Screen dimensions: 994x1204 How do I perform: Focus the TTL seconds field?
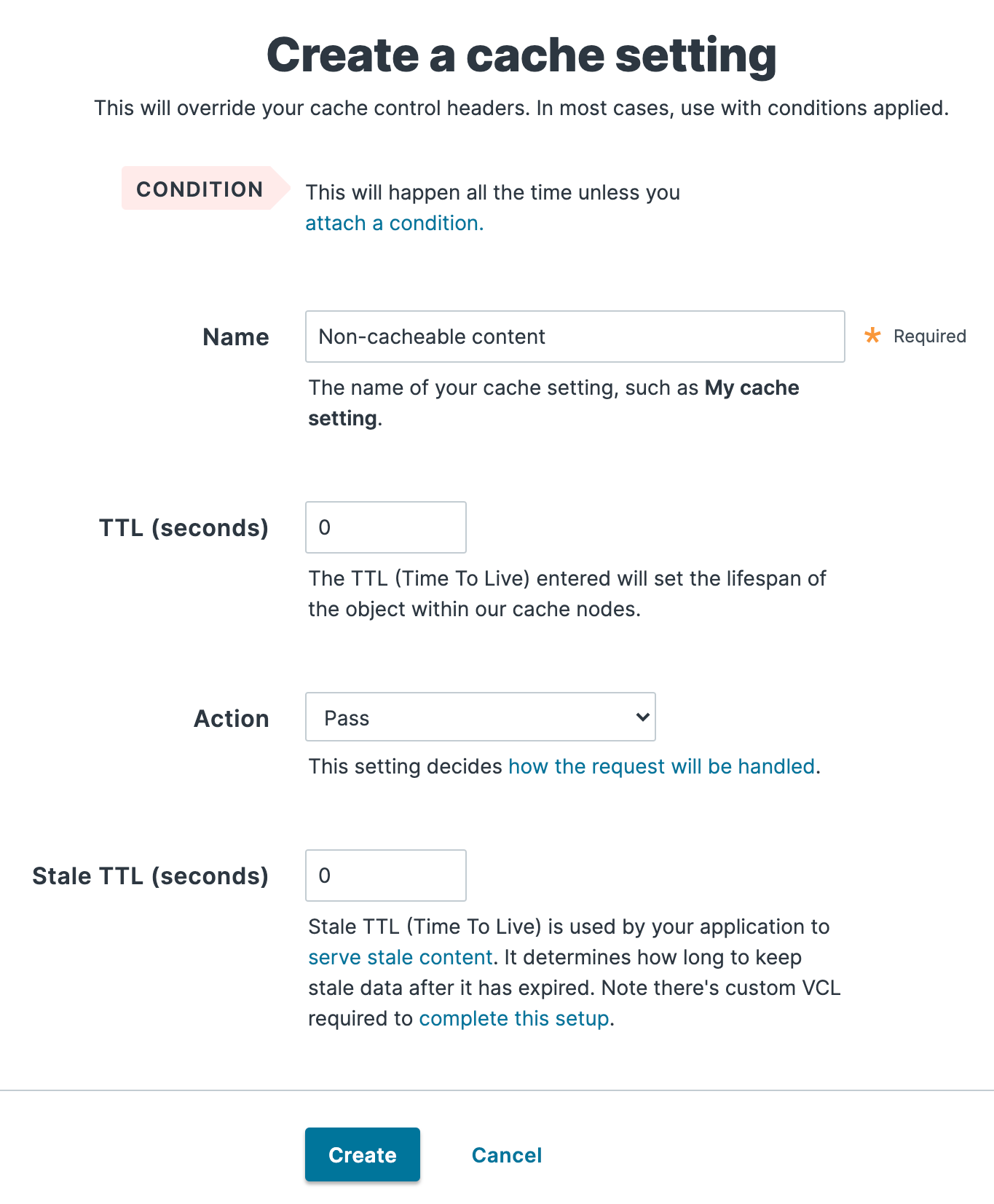tap(385, 527)
